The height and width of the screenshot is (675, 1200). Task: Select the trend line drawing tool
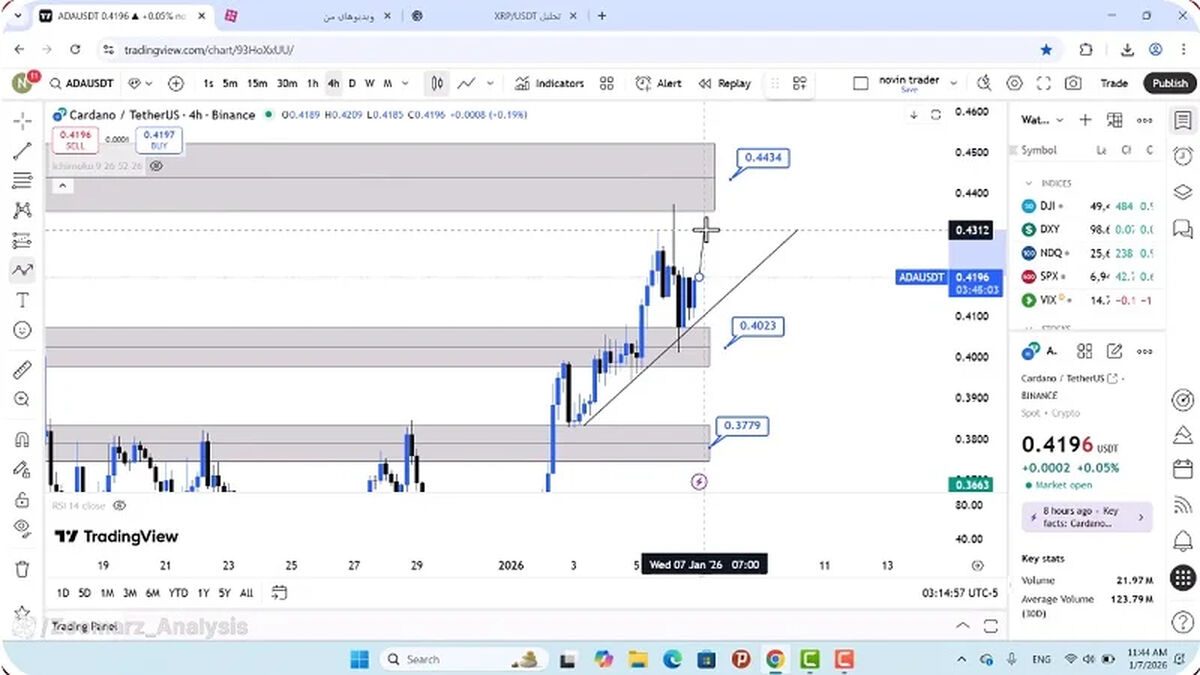pos(22,151)
